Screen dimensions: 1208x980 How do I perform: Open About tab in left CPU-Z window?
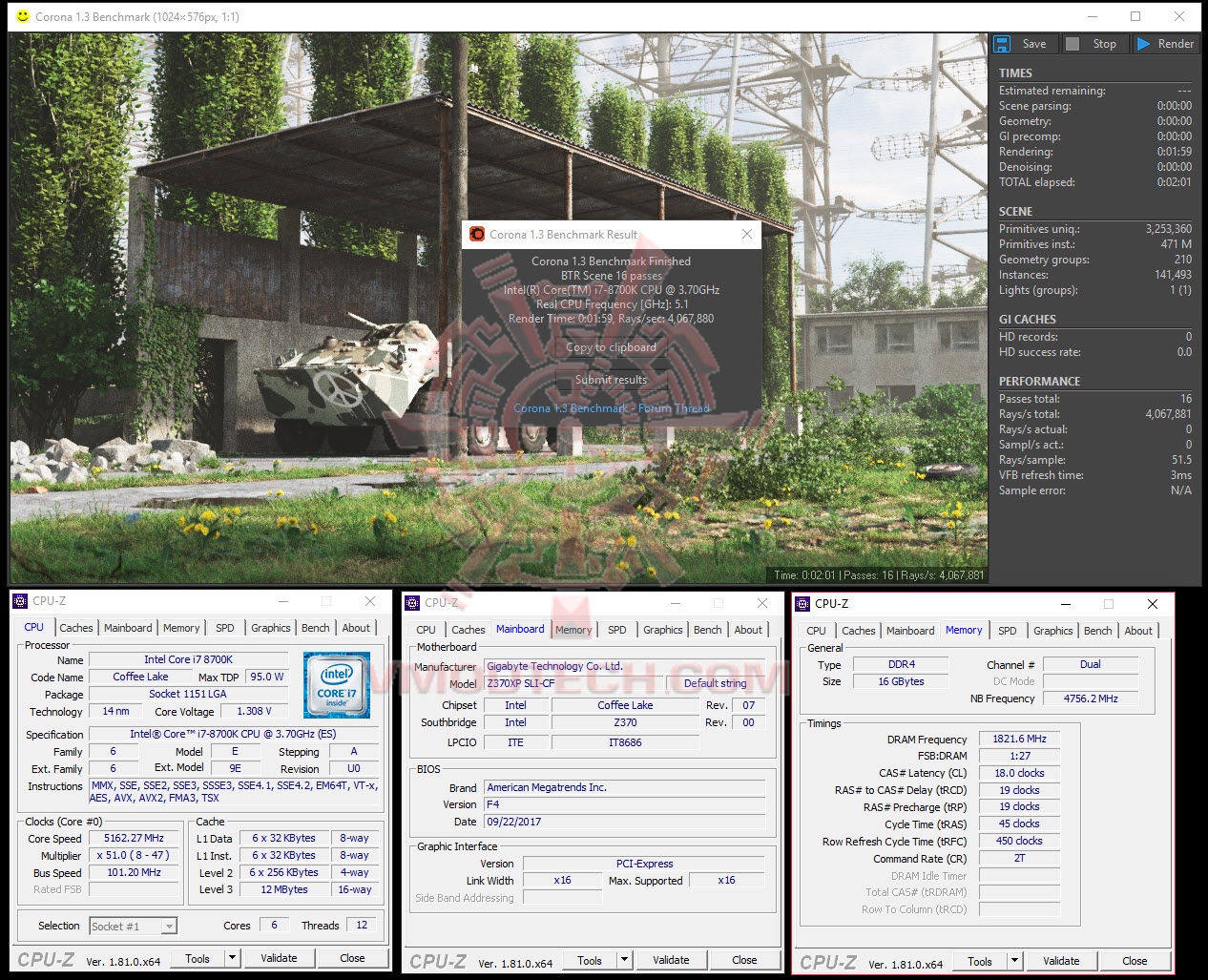click(x=357, y=628)
